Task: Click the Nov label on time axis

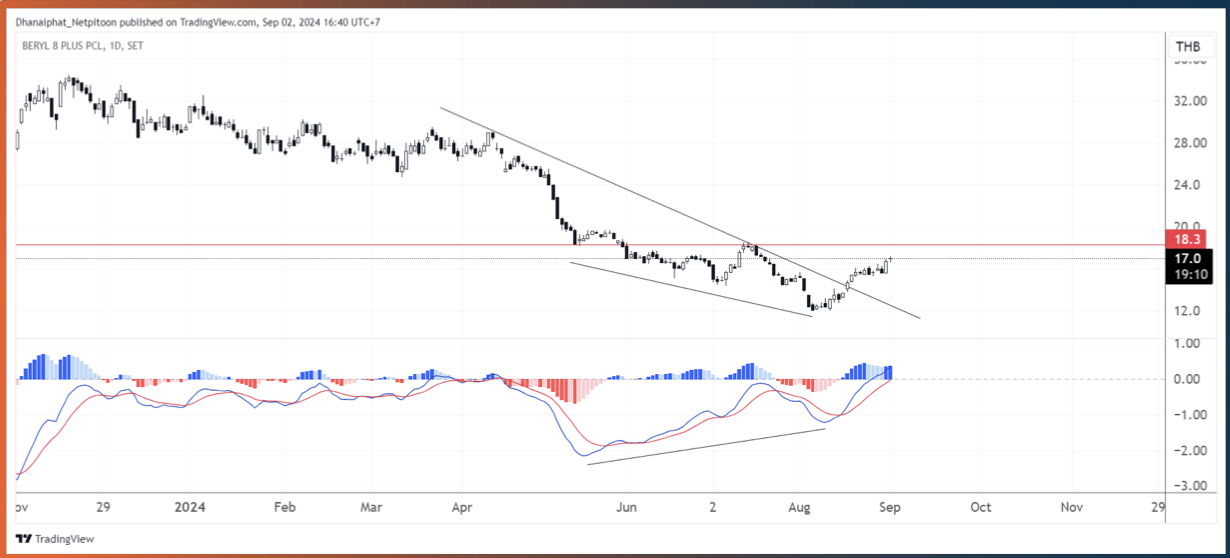Action: point(1071,507)
